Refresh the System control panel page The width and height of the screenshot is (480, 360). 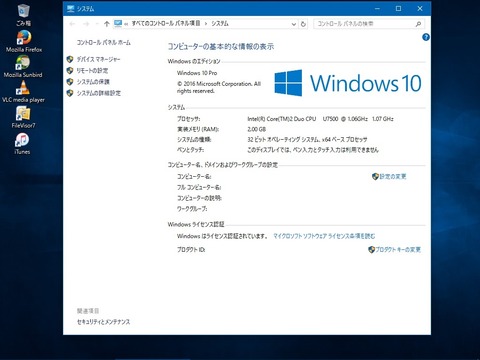click(x=303, y=24)
